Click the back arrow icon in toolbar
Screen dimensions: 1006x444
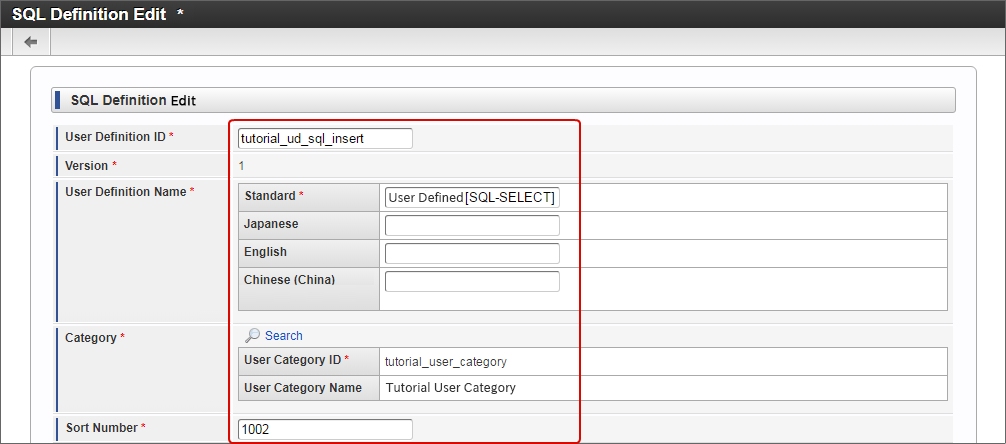click(31, 42)
